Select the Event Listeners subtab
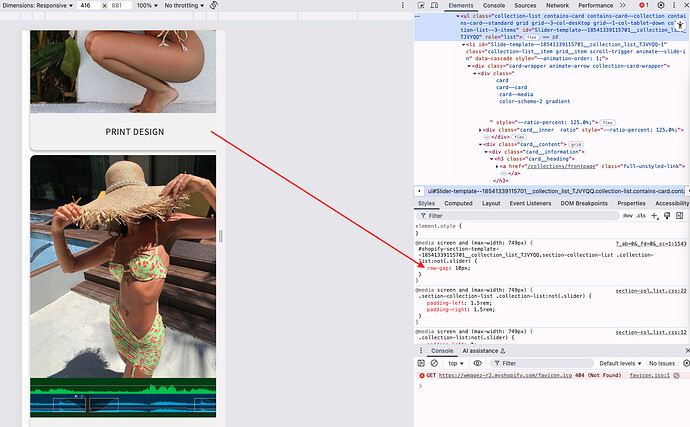Image resolution: width=690 pixels, height=427 pixels. [530, 203]
